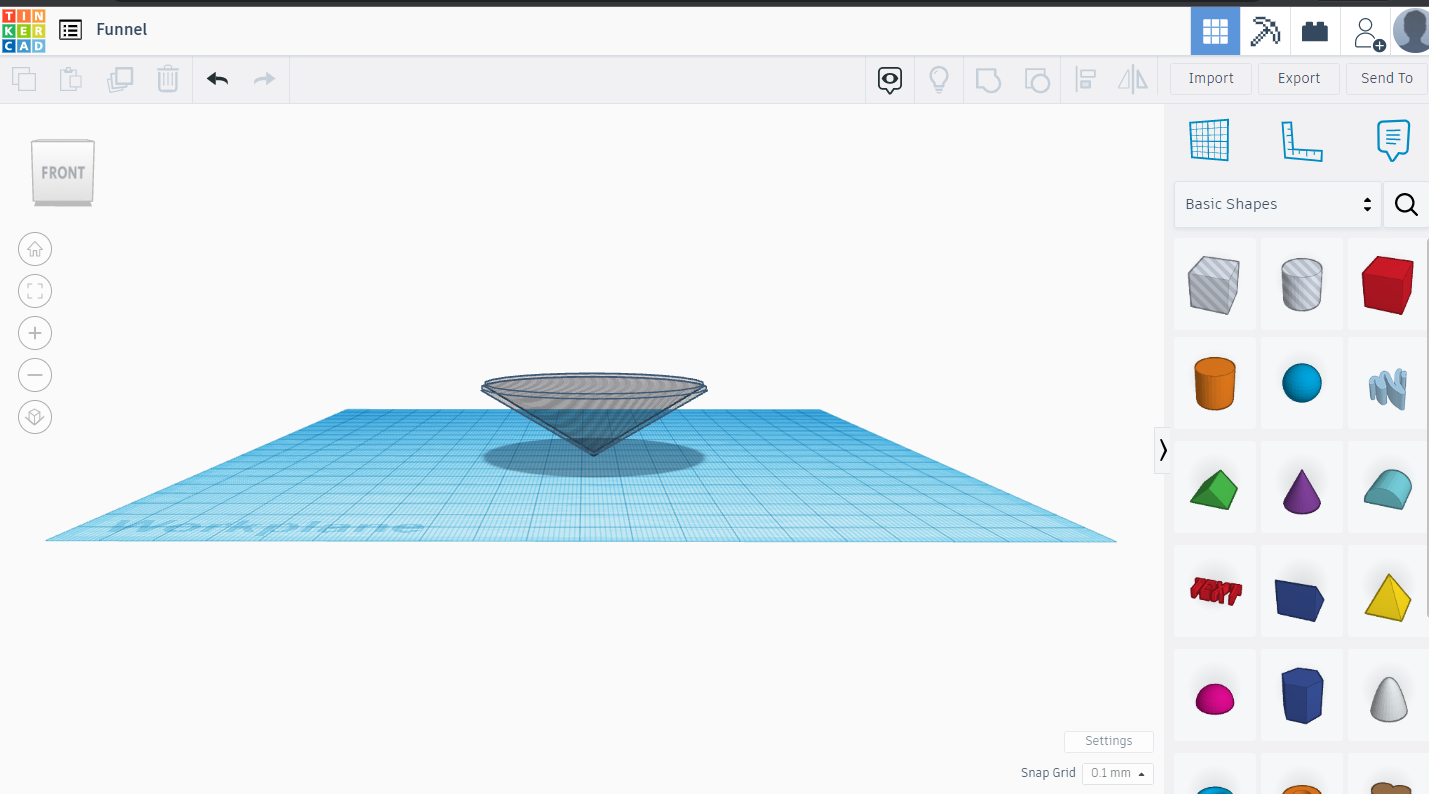Image resolution: width=1429 pixels, height=794 pixels.
Task: Pick the white Paraboloid shape
Action: [1388, 697]
